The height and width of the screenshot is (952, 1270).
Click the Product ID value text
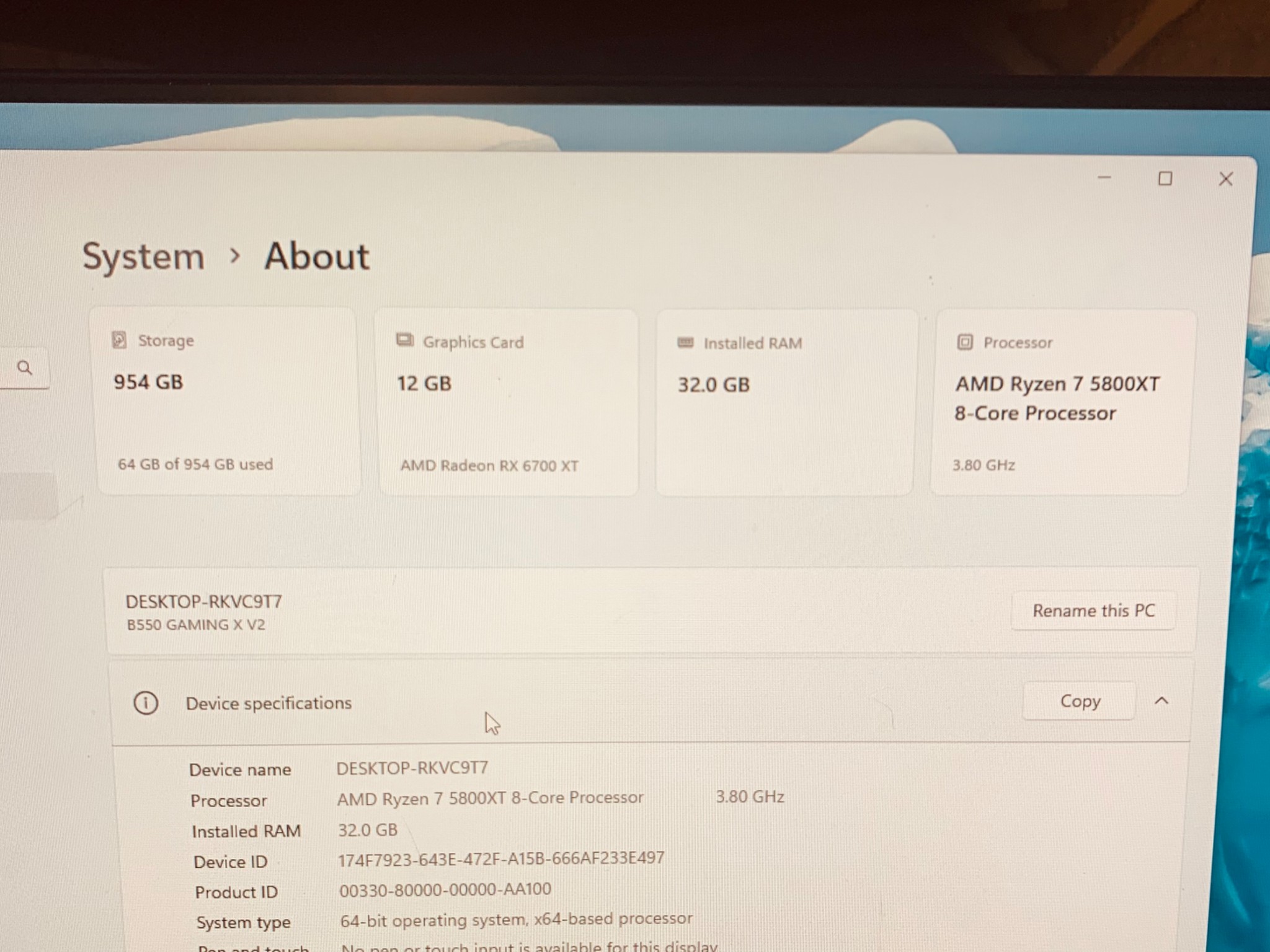[445, 889]
